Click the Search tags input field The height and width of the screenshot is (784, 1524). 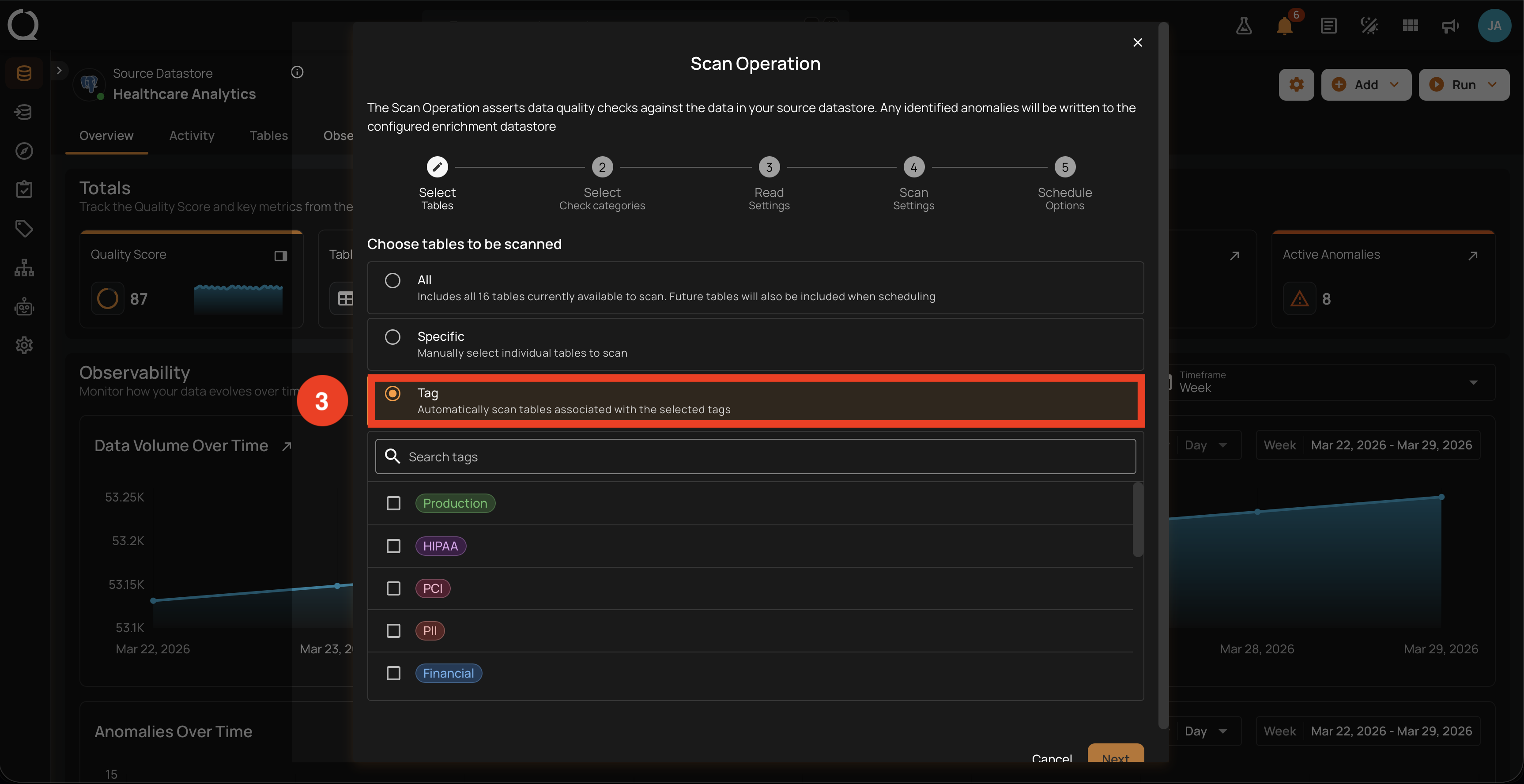(x=755, y=456)
